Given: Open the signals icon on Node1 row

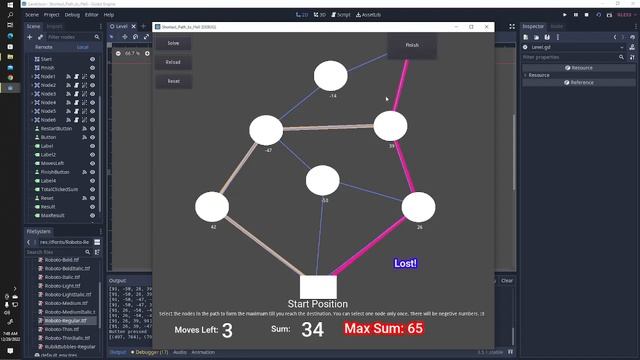Looking at the screenshot, I should (x=69, y=77).
